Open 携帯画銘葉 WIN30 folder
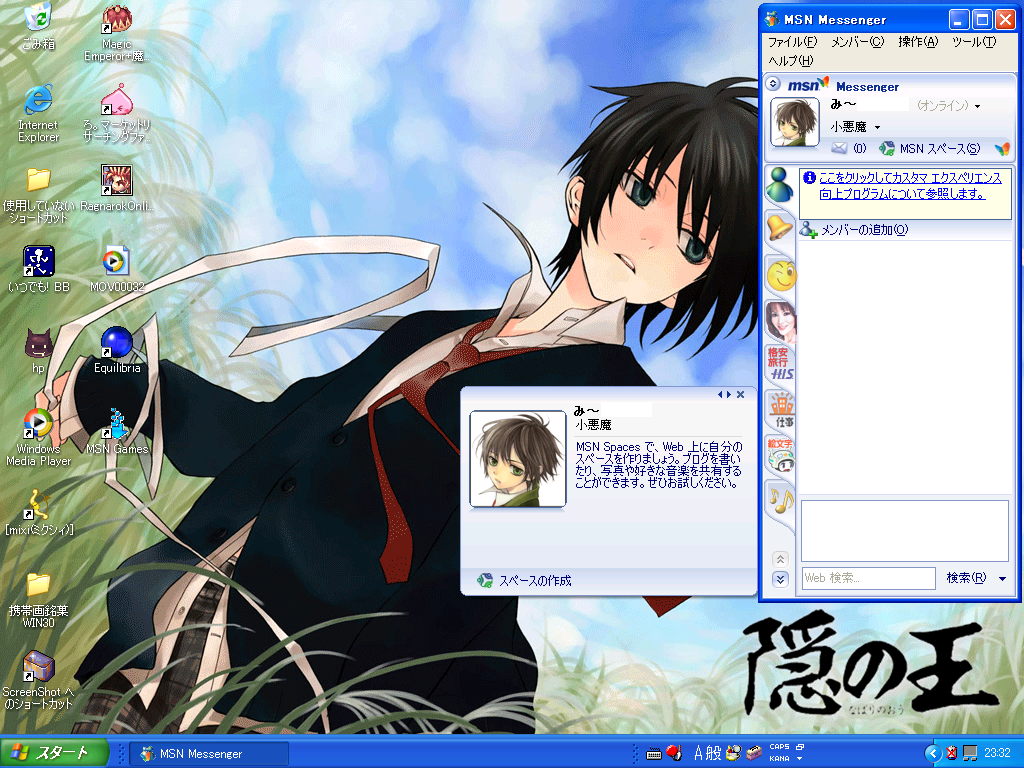This screenshot has height=768, width=1024. point(38,584)
